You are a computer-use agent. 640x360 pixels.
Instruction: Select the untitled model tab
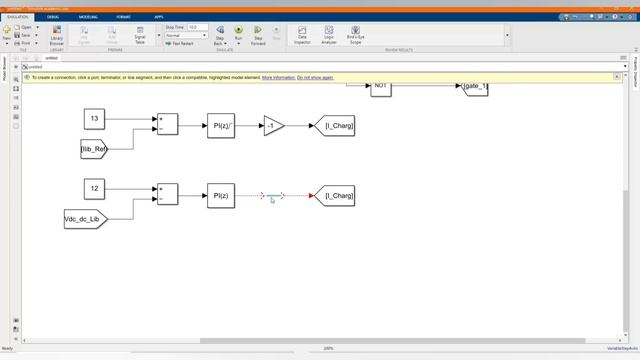pos(51,58)
